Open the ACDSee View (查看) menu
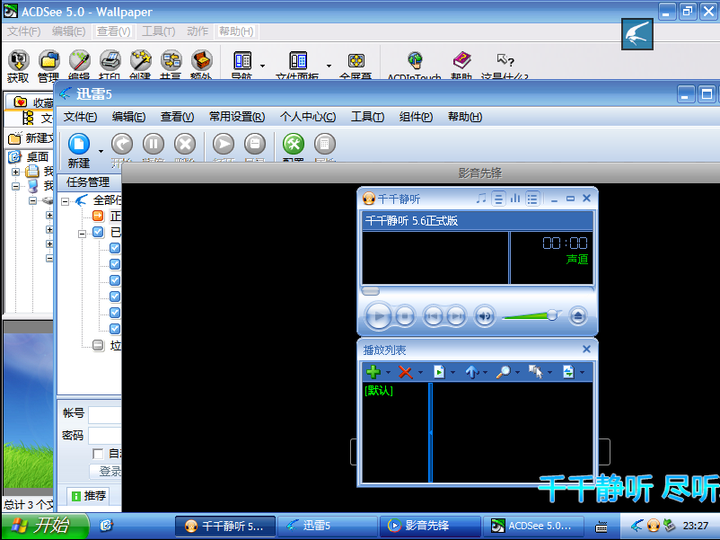The width and height of the screenshot is (720, 540). [x=113, y=31]
